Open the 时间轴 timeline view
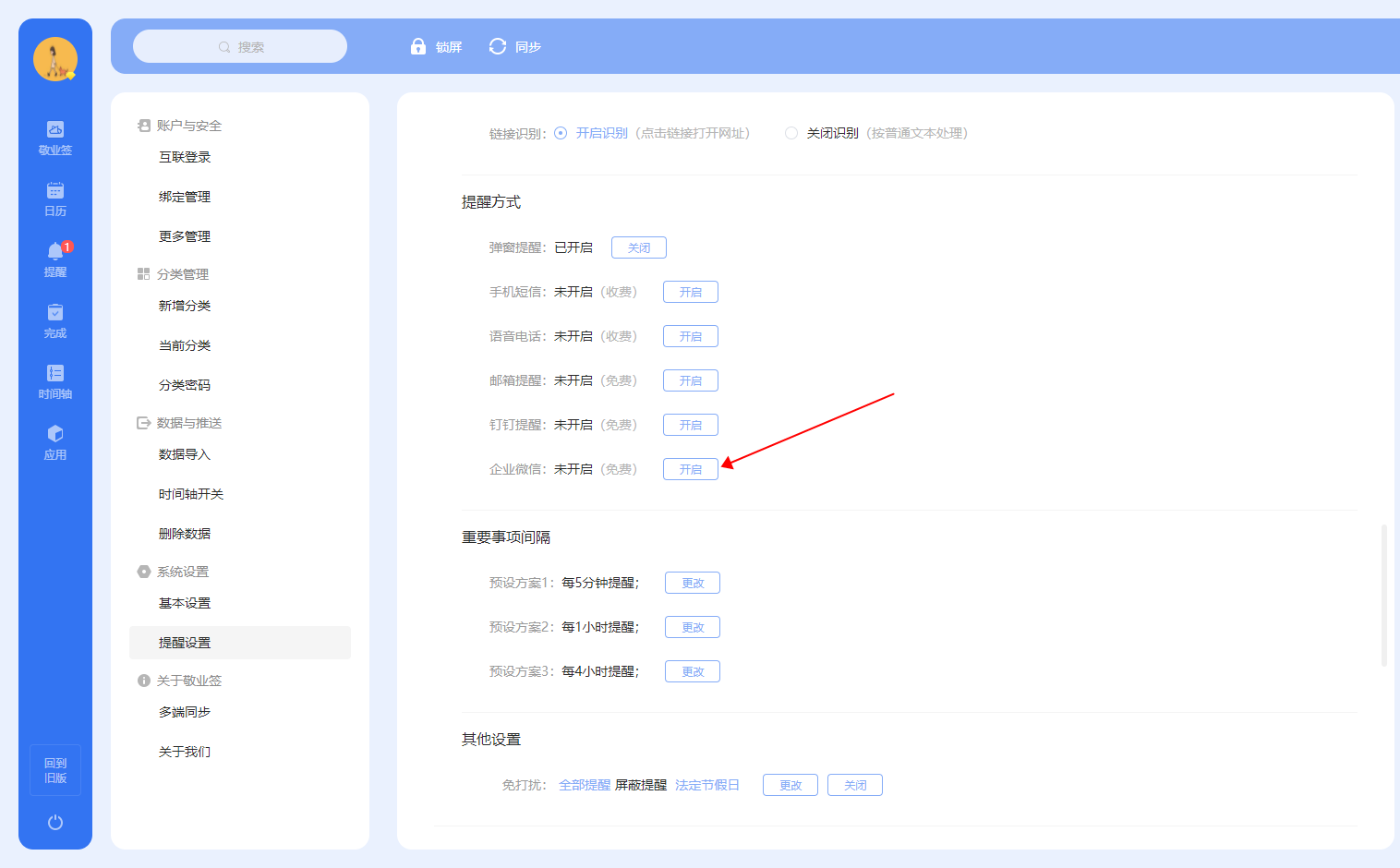The width and height of the screenshot is (1400, 868). pyautogui.click(x=55, y=382)
